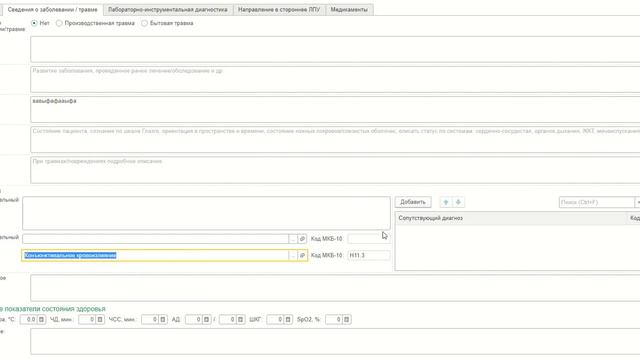Open the linked item of the highlighted diagnosis field
Image resolution: width=640 pixels, height=360 pixels.
point(302,256)
